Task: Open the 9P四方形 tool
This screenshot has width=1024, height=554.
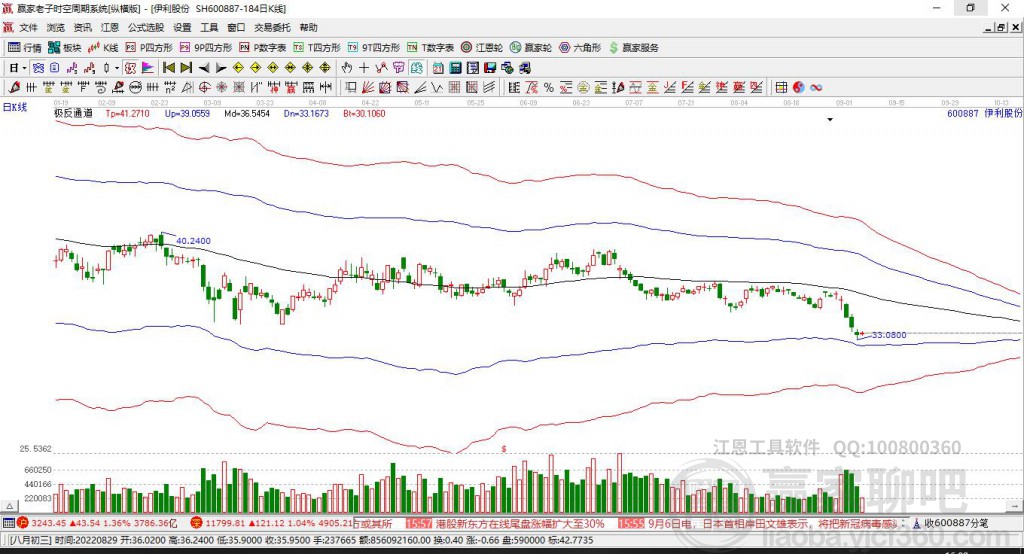Action: tap(206, 48)
